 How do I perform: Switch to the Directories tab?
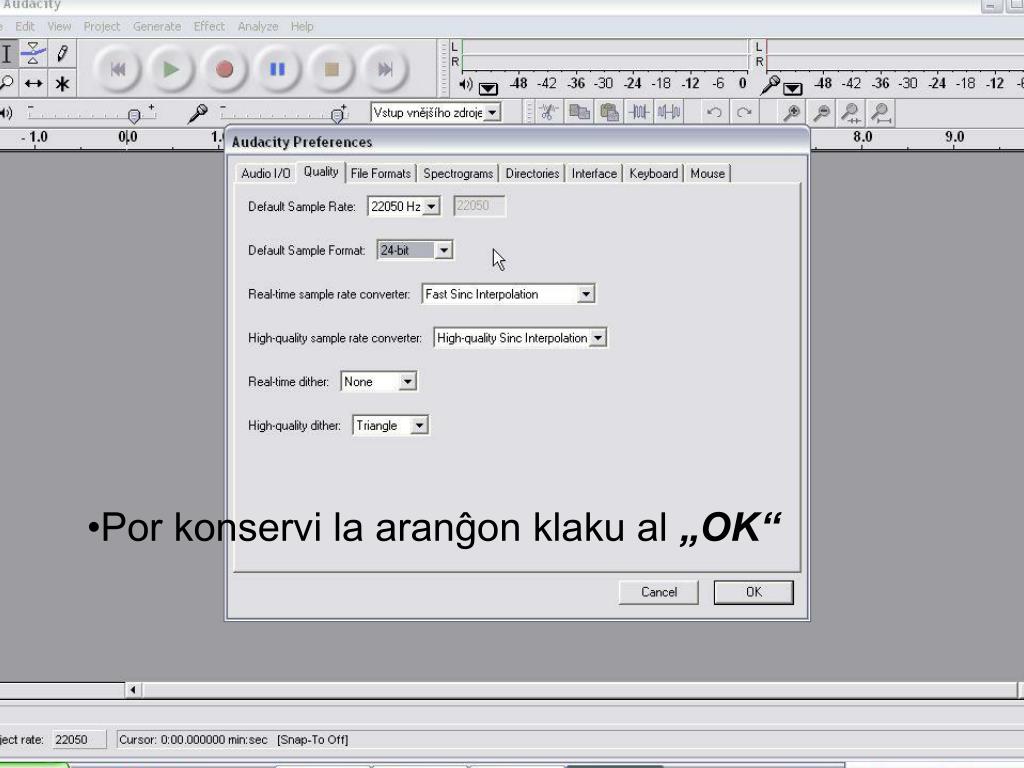(532, 173)
